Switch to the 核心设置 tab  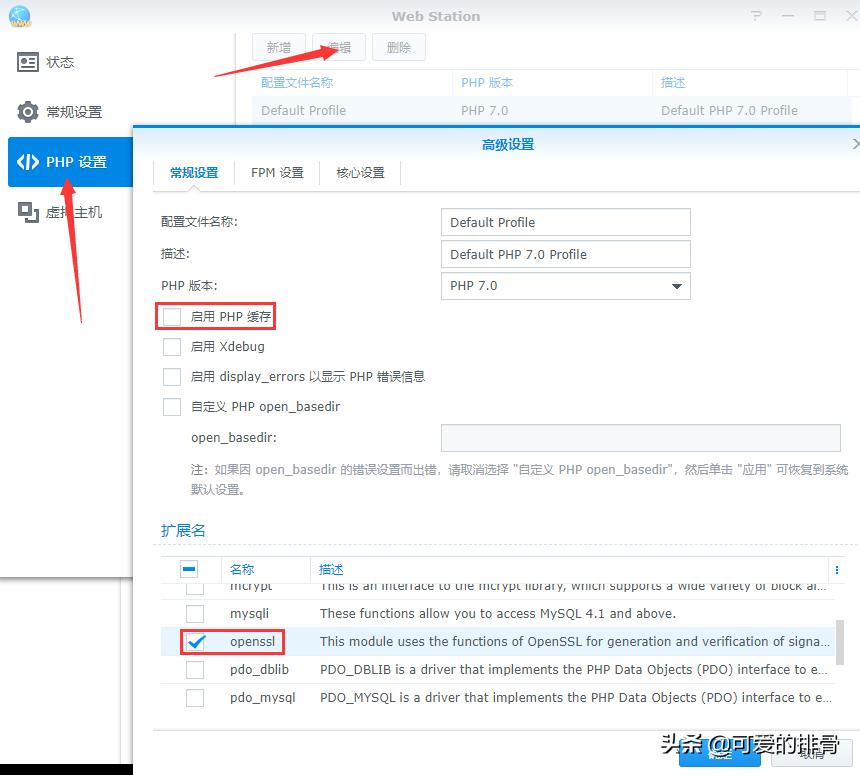(359, 172)
